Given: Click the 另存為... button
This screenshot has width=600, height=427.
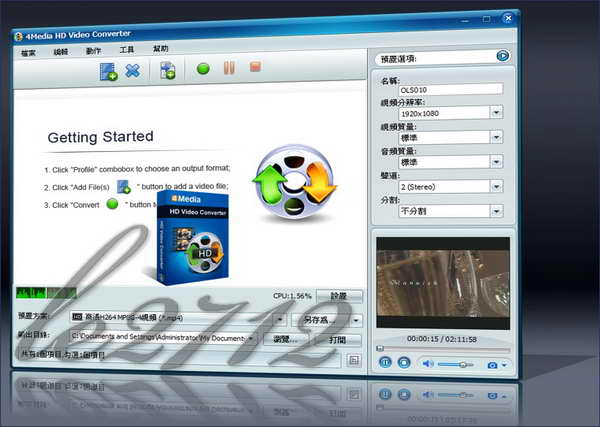Looking at the screenshot, I should coord(321,320).
